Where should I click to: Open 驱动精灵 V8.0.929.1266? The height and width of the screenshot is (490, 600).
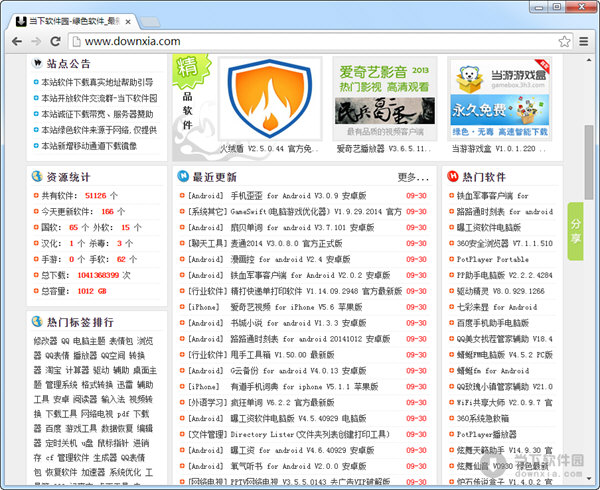(501, 291)
